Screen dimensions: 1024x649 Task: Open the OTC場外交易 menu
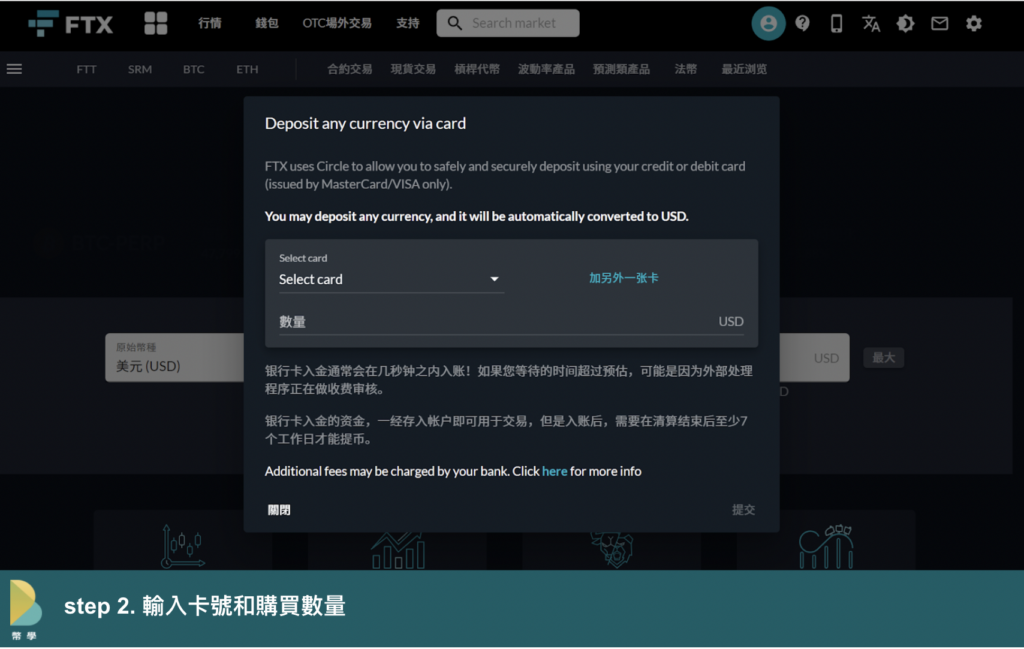pos(336,24)
